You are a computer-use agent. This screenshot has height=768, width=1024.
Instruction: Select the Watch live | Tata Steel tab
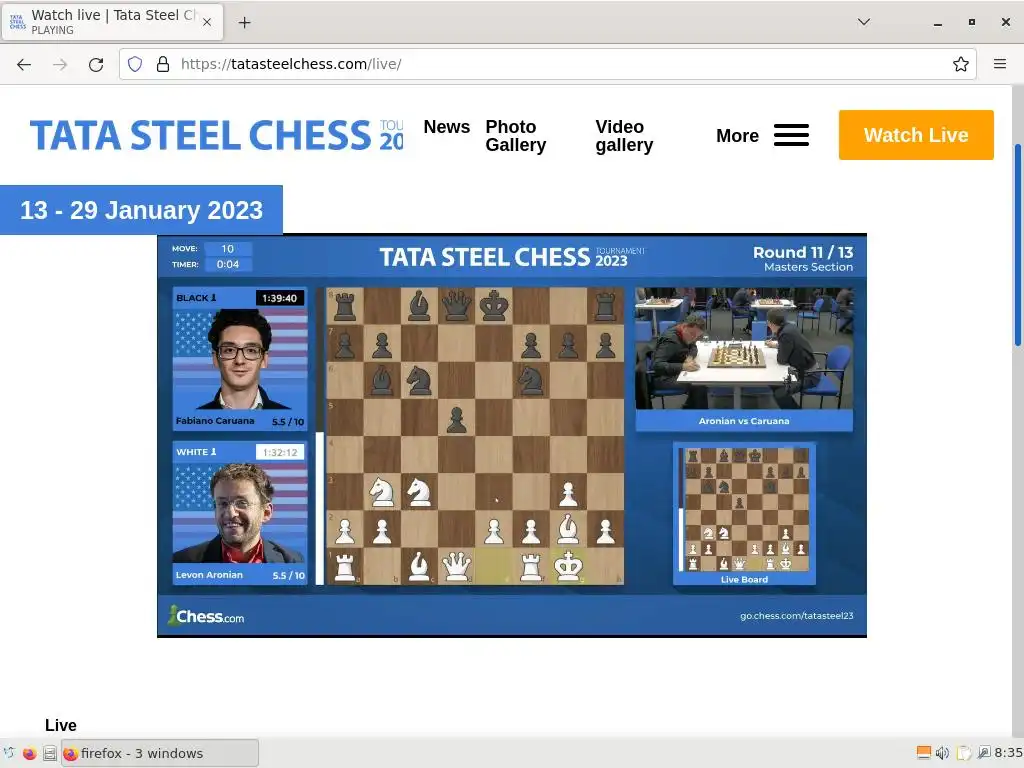[112, 22]
